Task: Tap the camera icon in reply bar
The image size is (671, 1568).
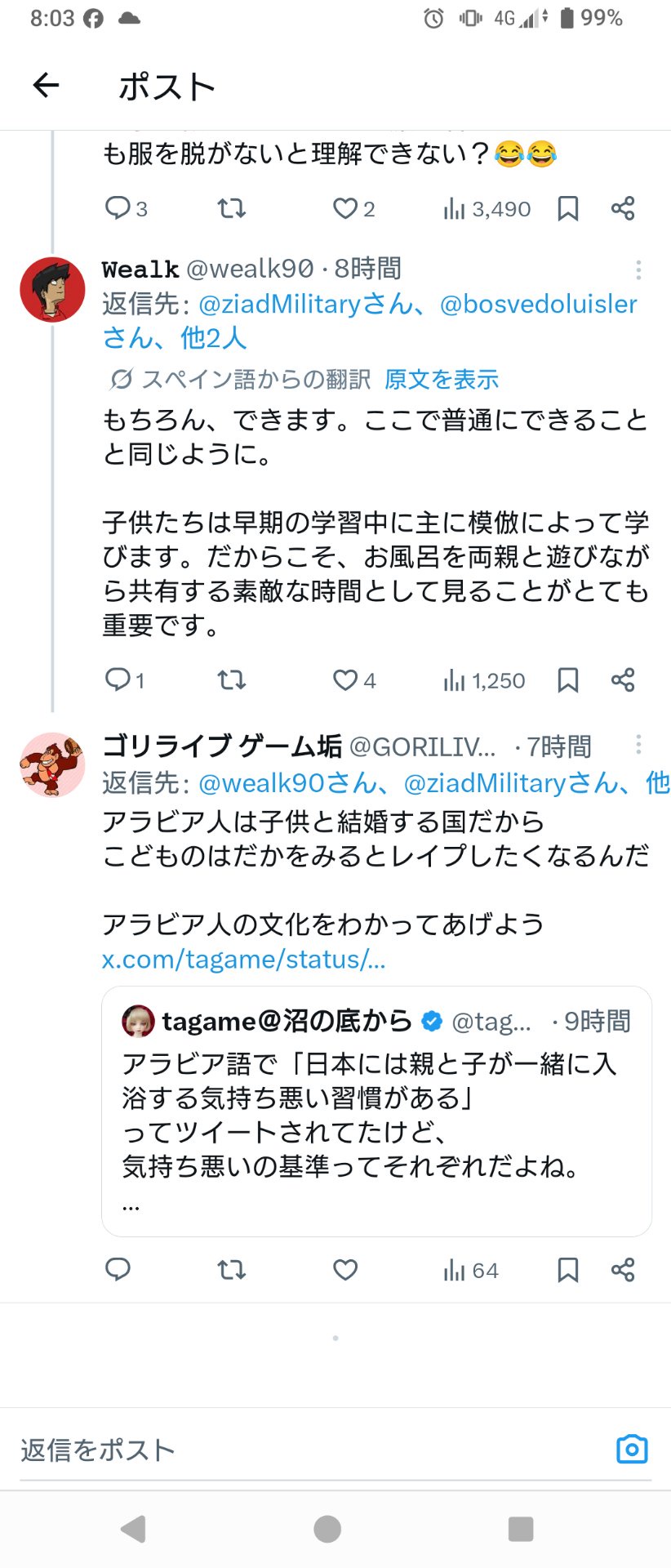Action: [x=632, y=1449]
